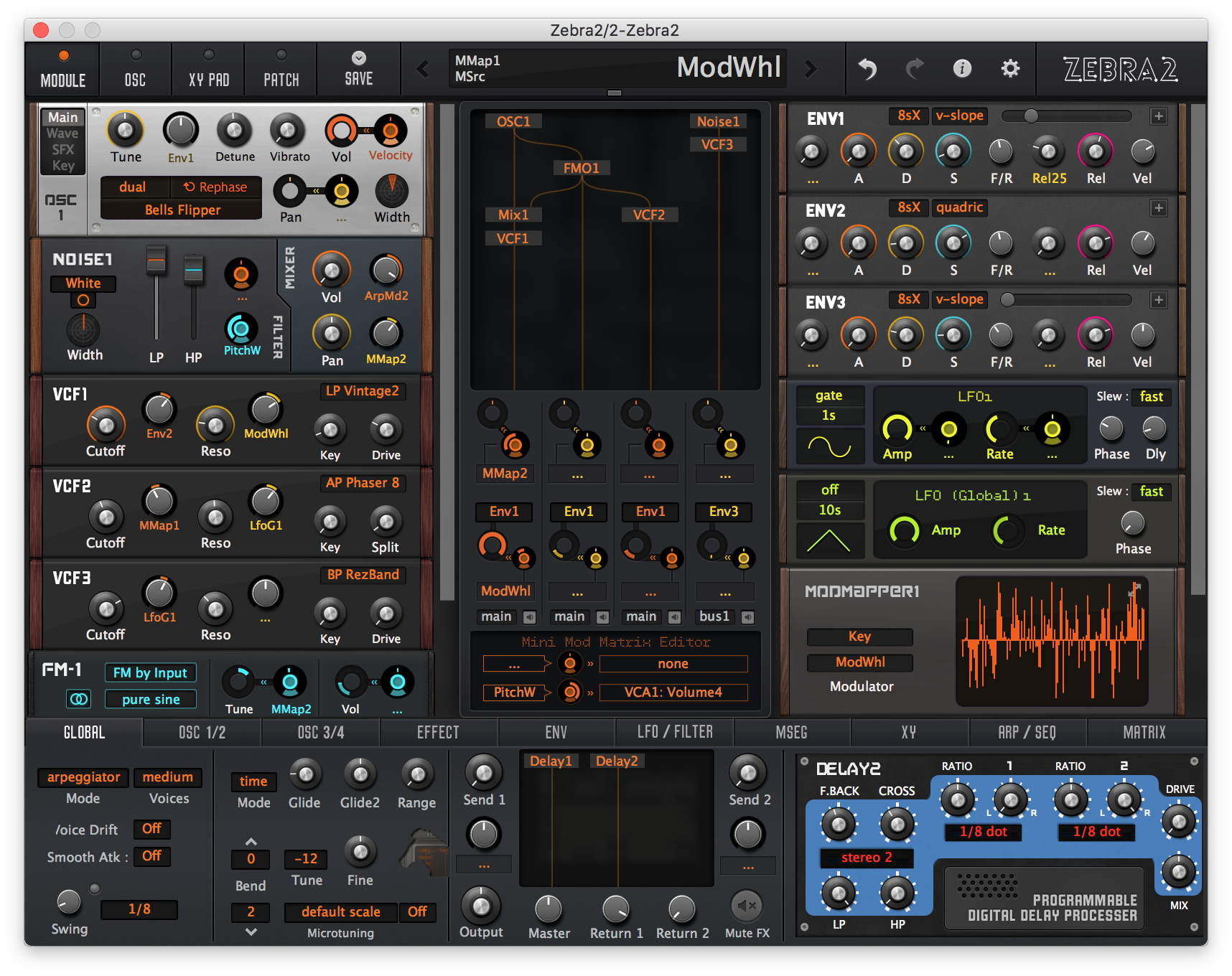Toggle mute on third main lane

(675, 617)
